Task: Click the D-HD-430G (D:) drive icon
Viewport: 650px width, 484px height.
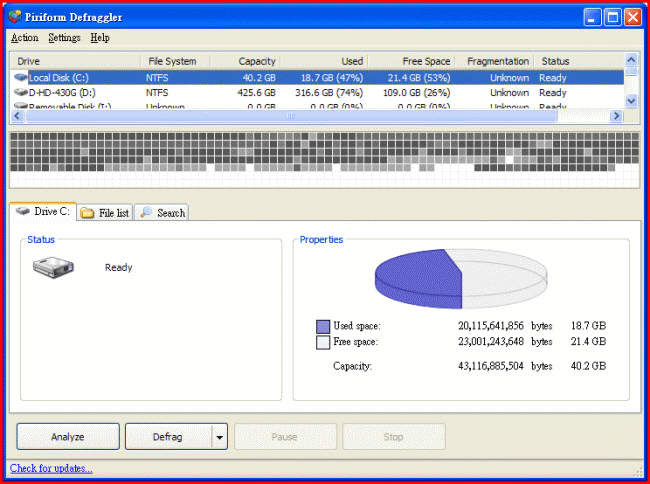Action: tap(21, 92)
